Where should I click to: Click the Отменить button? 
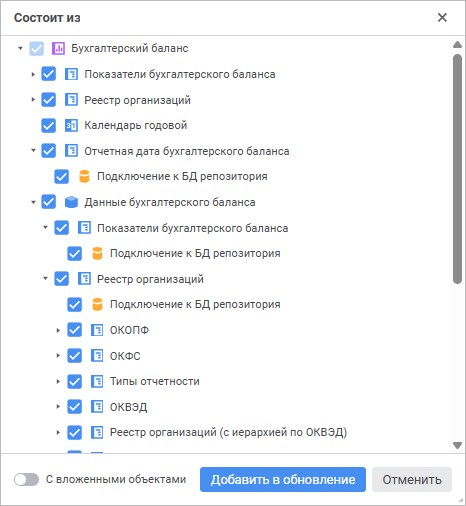(x=412, y=480)
